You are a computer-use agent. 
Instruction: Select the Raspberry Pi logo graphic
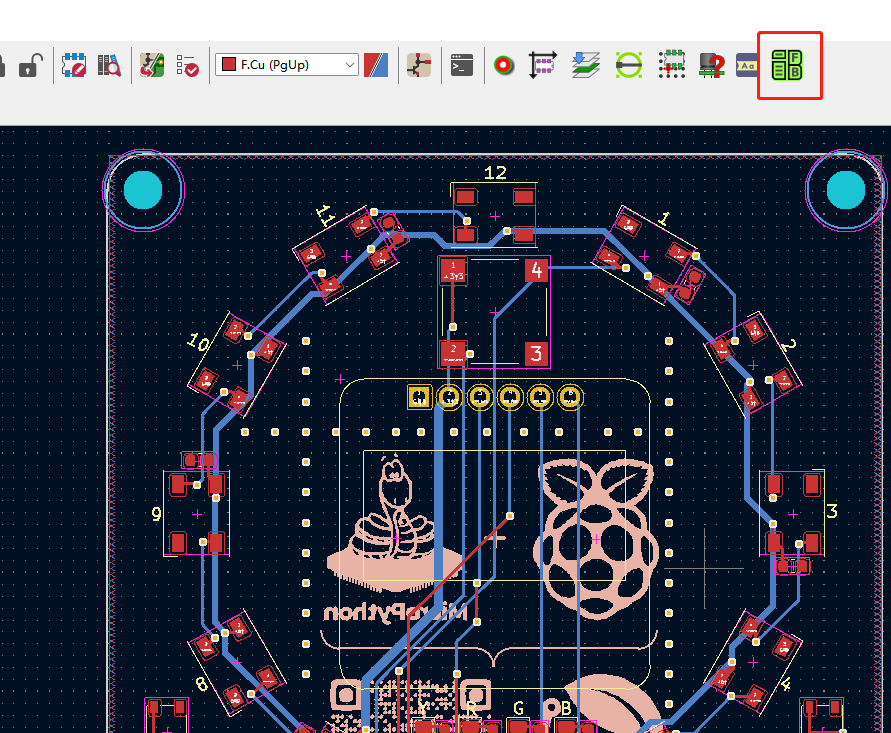click(596, 538)
